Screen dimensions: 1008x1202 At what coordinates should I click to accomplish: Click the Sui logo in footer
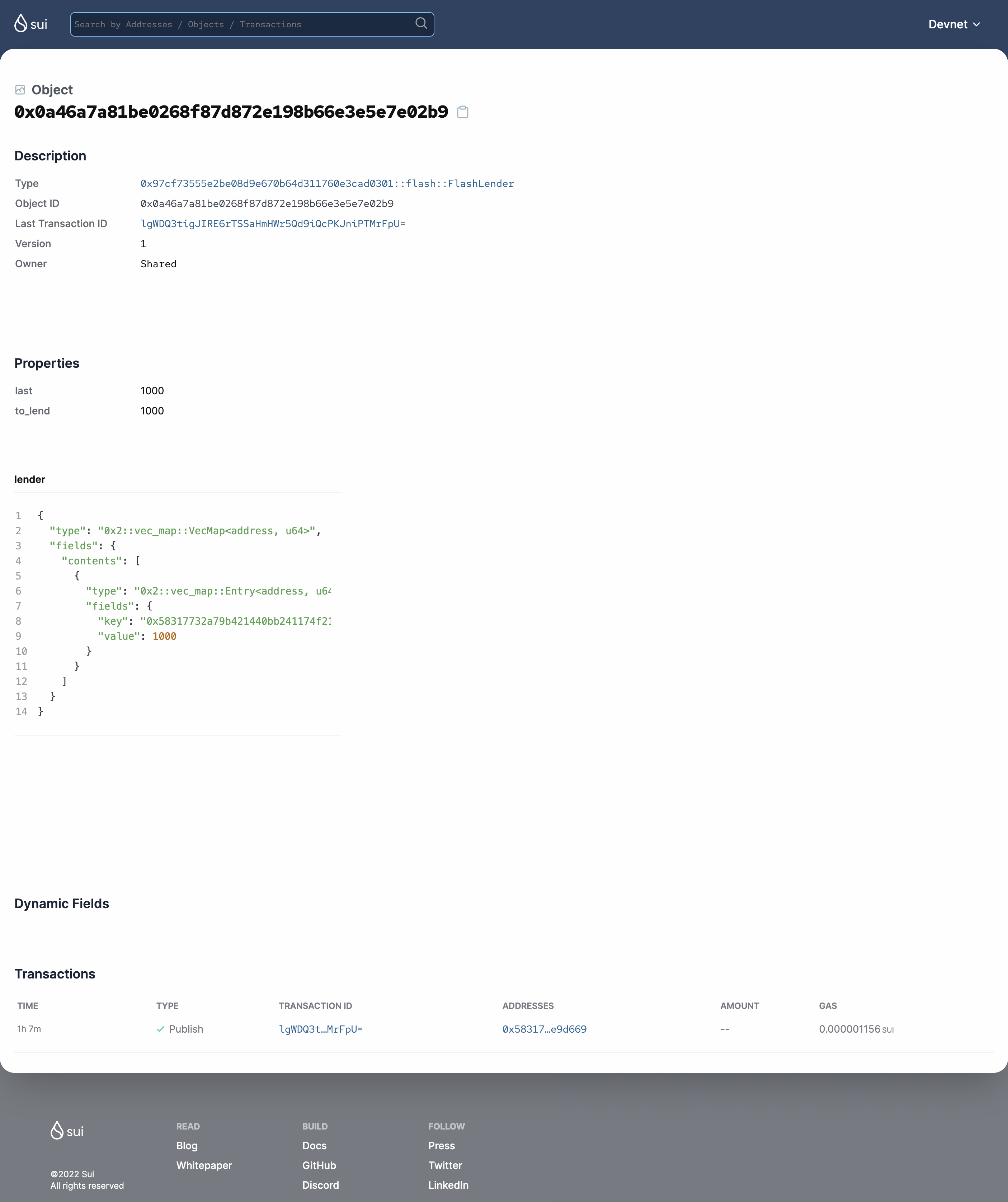[x=67, y=1131]
